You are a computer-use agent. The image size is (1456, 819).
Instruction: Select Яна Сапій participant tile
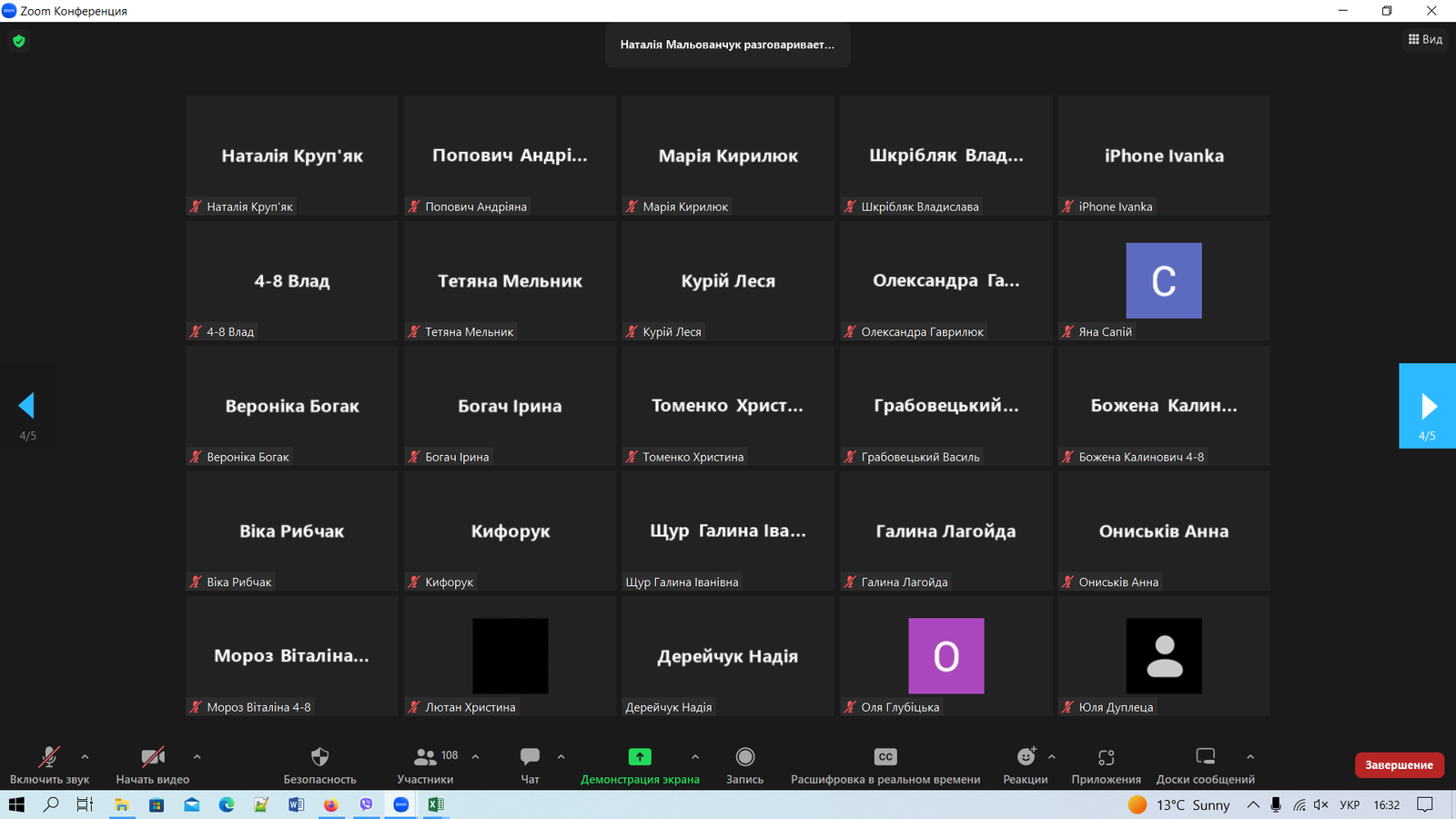pyautogui.click(x=1164, y=281)
